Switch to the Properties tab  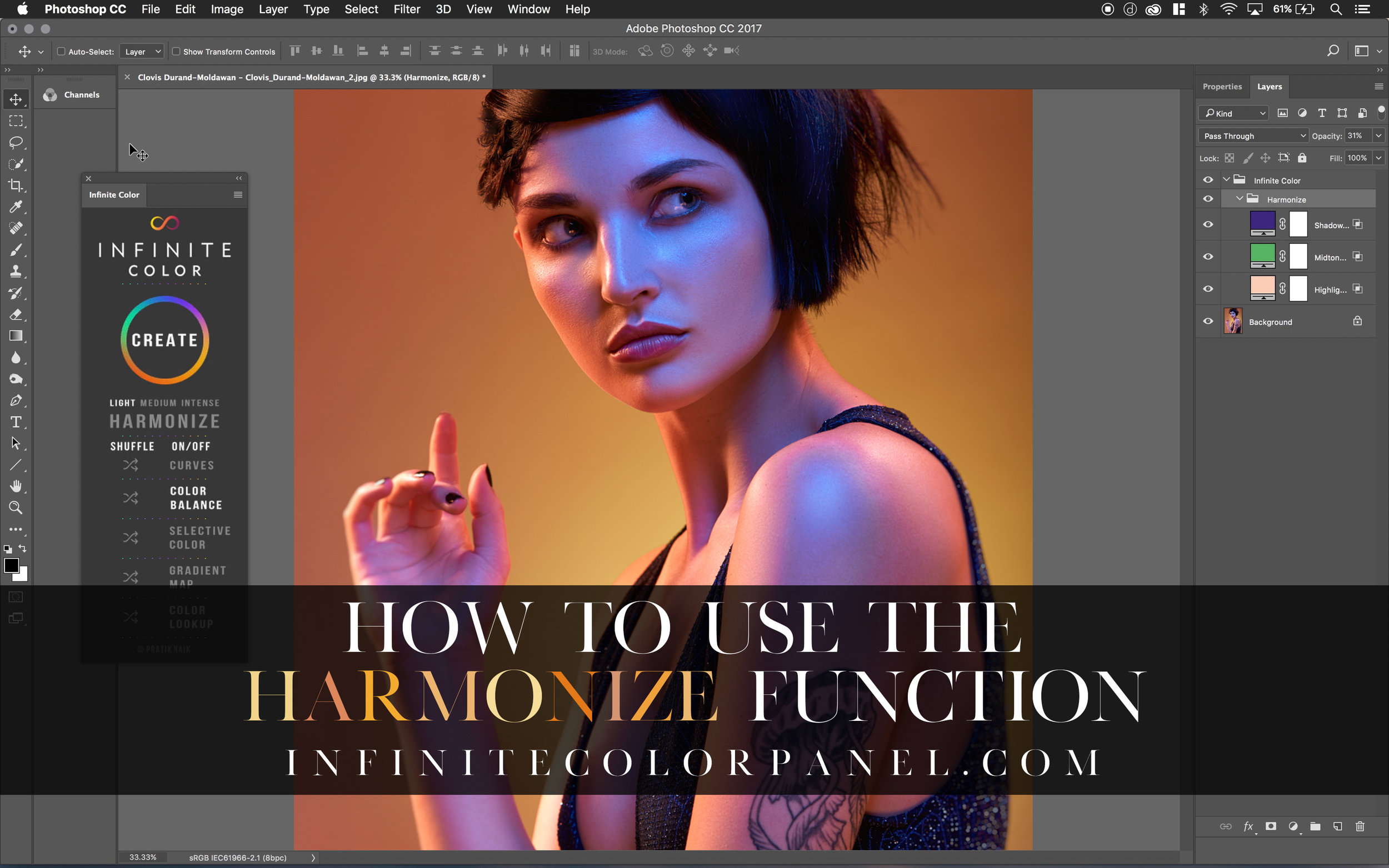(x=1222, y=87)
